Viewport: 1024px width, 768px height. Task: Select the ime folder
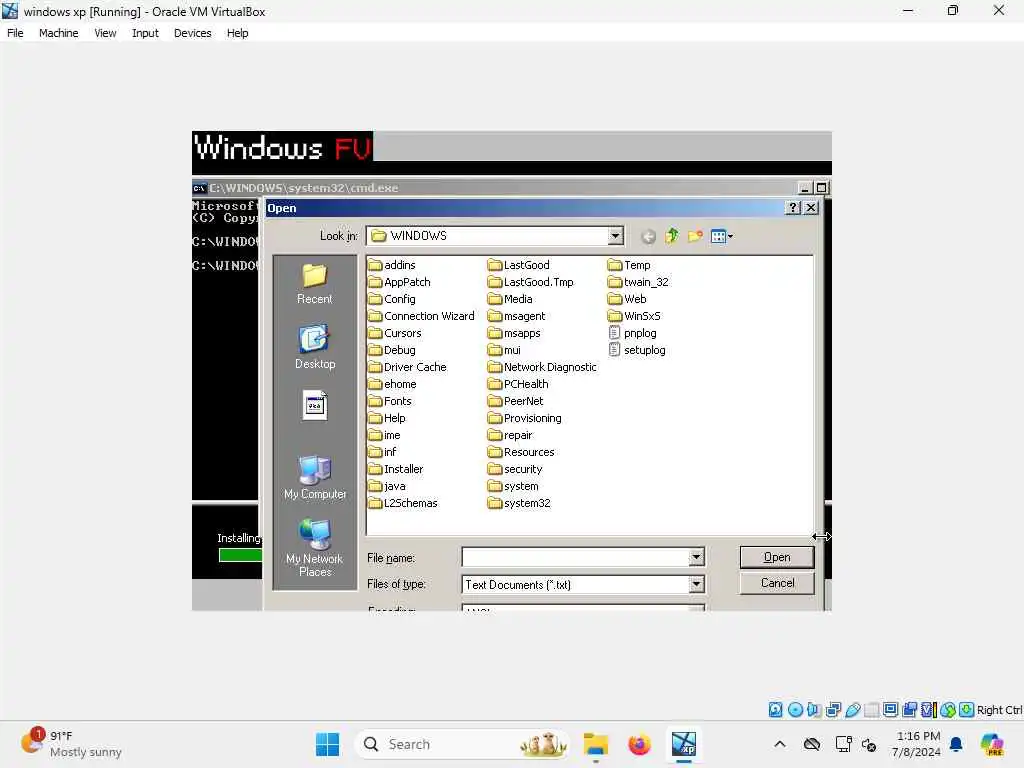[385, 435]
